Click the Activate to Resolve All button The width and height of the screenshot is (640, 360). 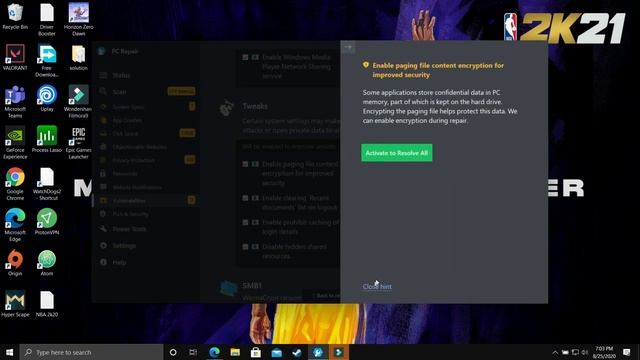[396, 153]
